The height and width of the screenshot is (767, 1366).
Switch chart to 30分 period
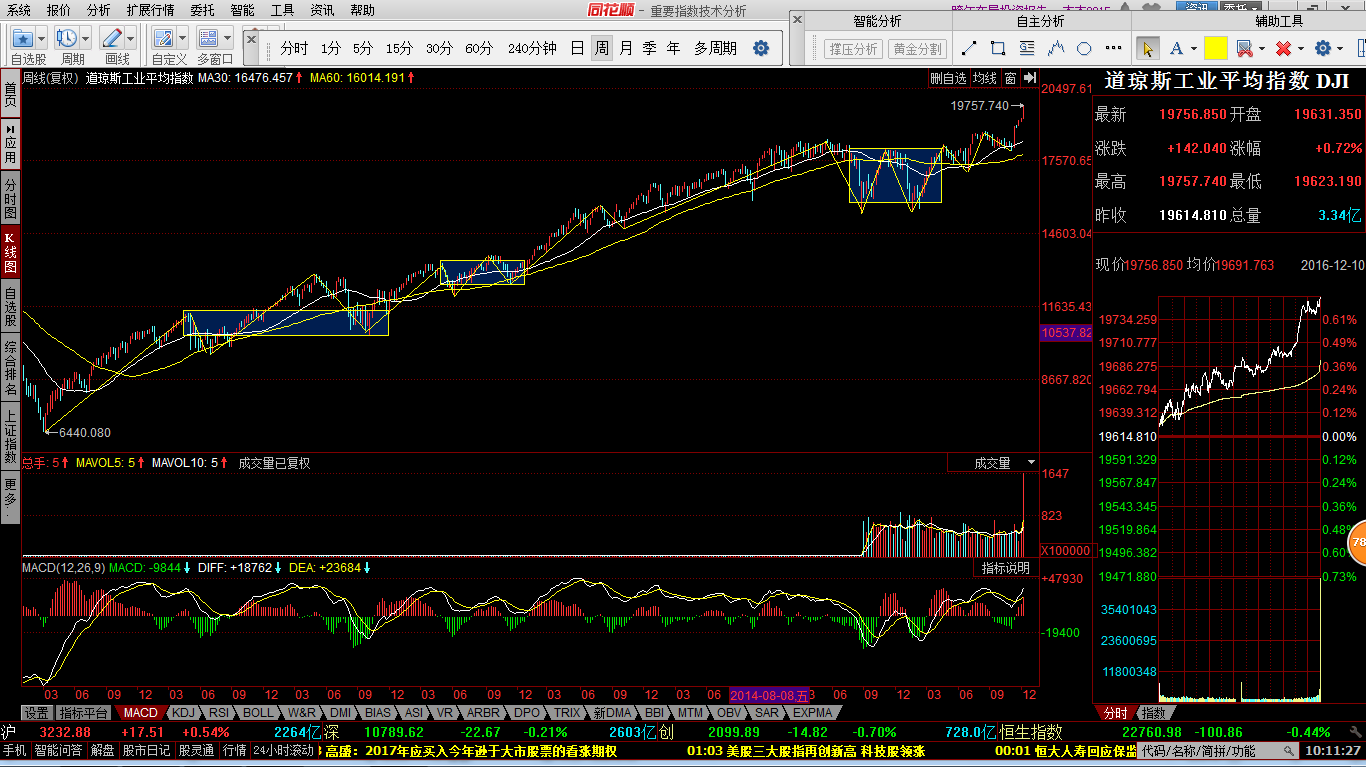coord(439,48)
